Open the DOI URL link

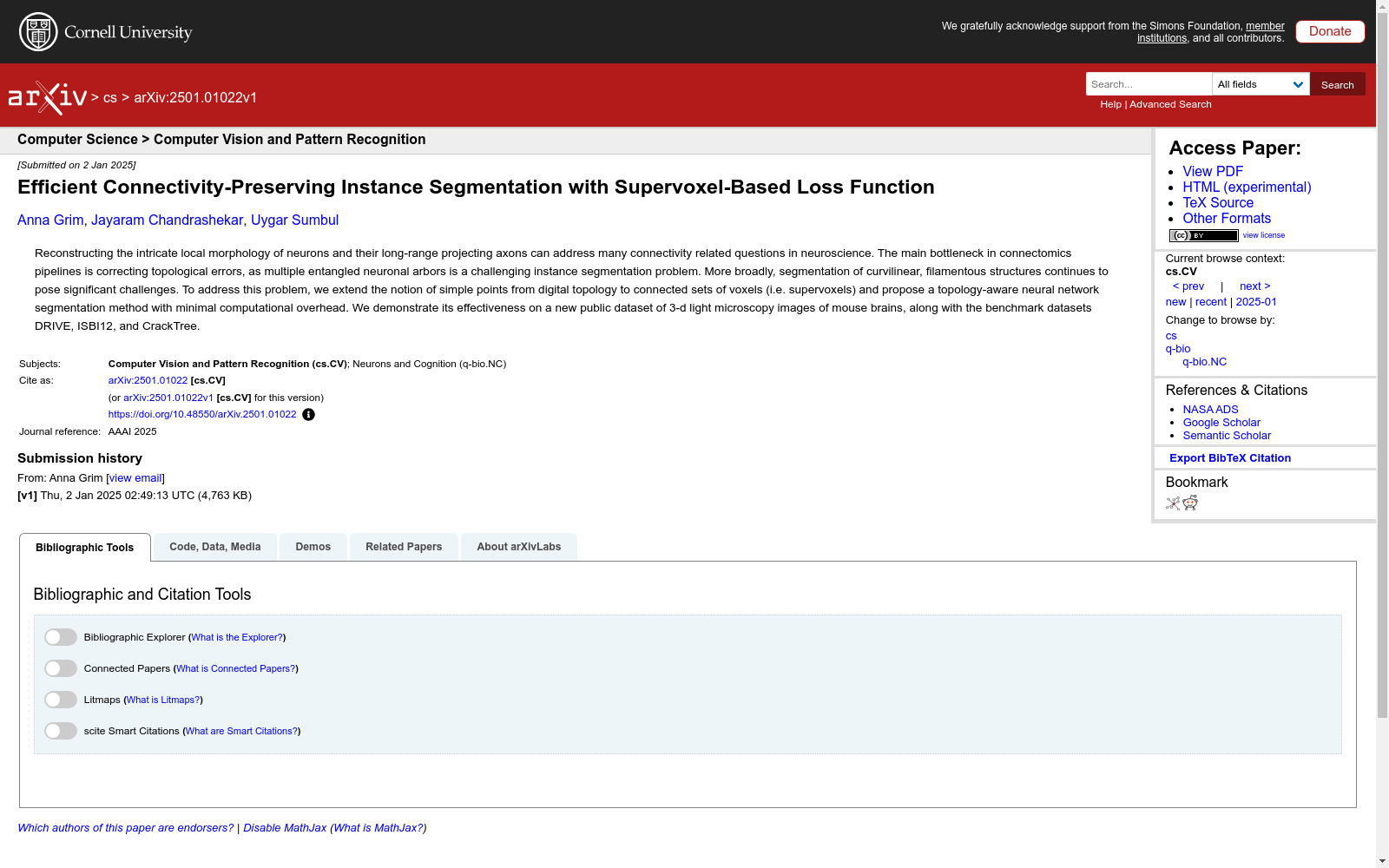[202, 414]
